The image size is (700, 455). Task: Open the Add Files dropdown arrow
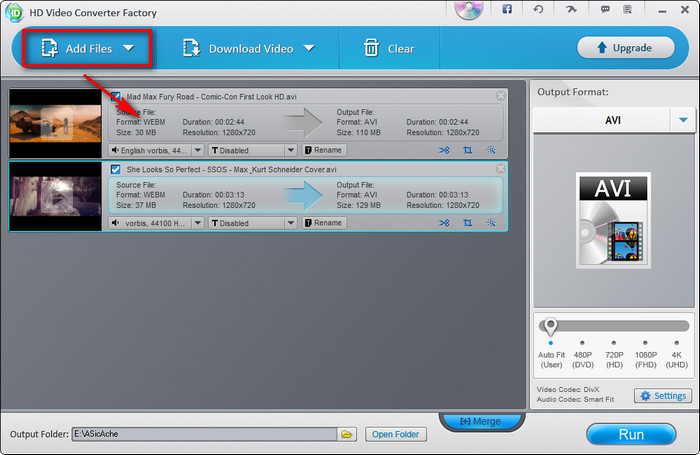[129, 48]
